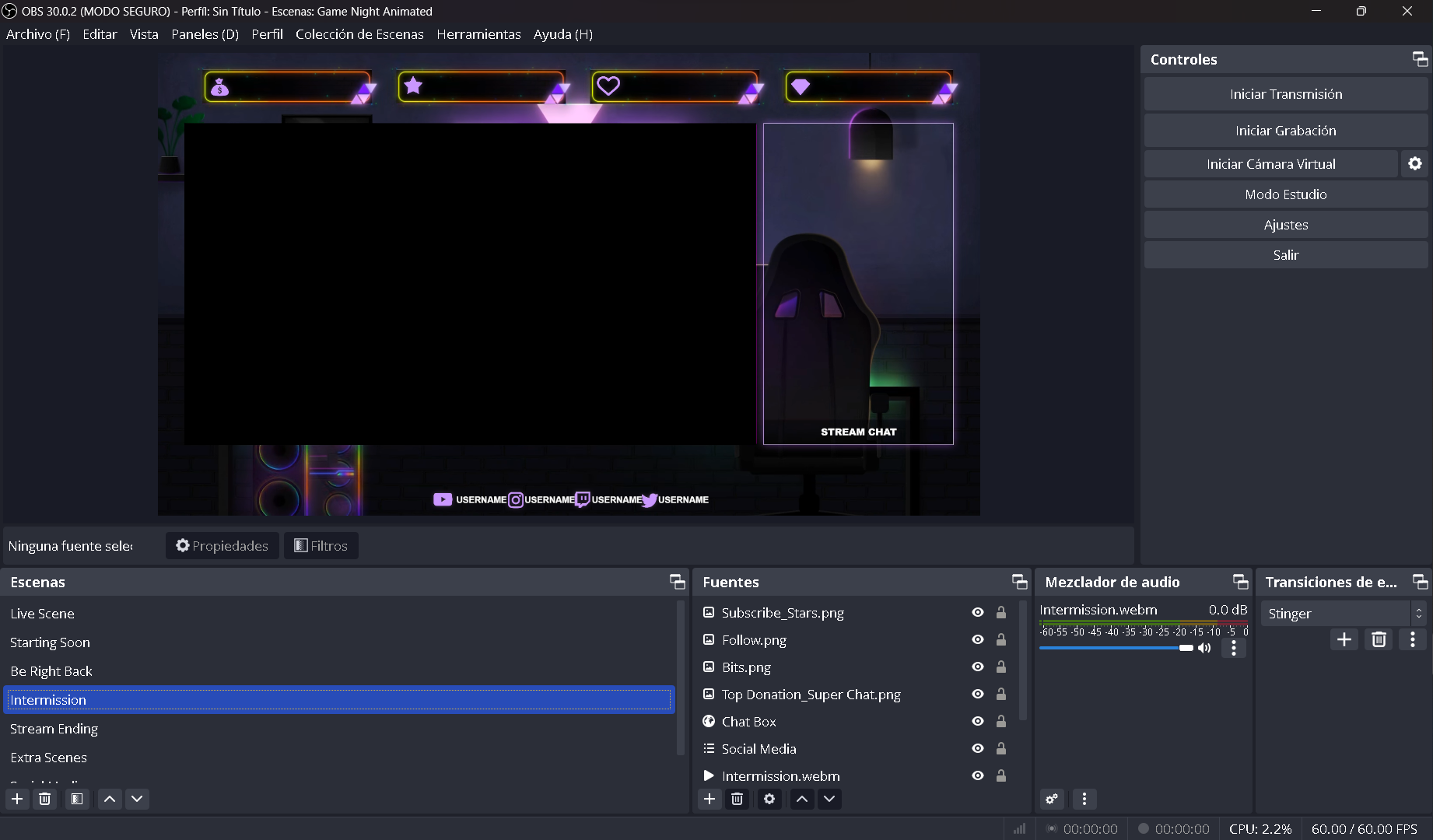Select the Extra Scenes scene

click(339, 758)
